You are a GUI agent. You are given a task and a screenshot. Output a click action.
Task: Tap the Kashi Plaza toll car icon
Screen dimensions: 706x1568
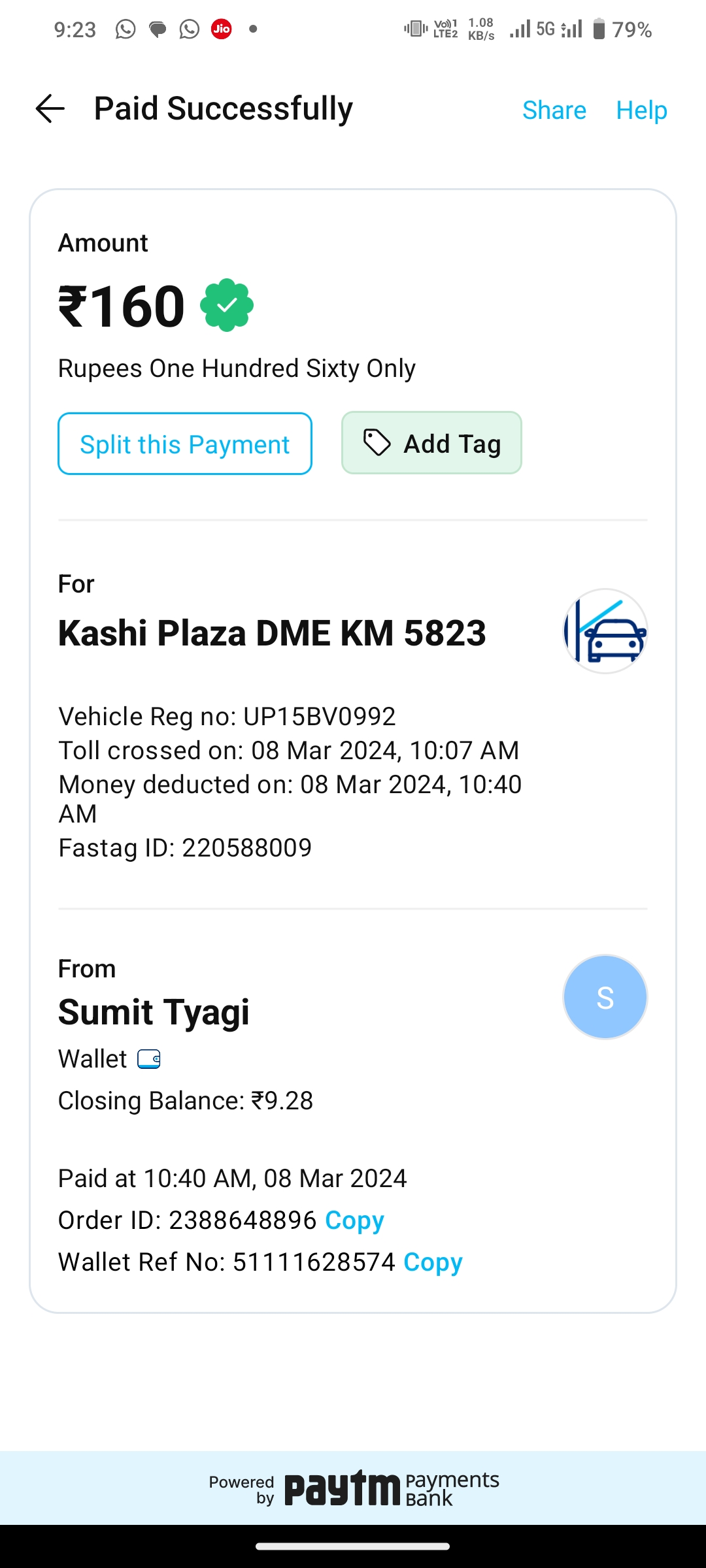(605, 631)
